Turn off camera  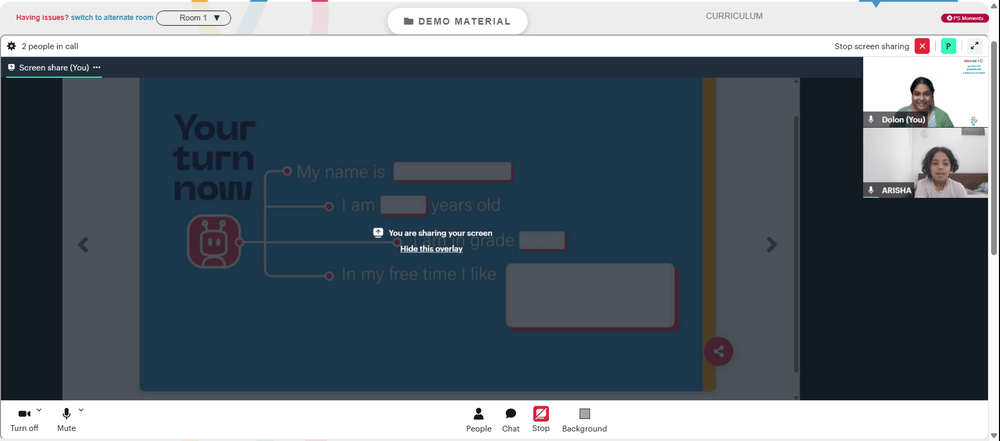tap(24, 420)
